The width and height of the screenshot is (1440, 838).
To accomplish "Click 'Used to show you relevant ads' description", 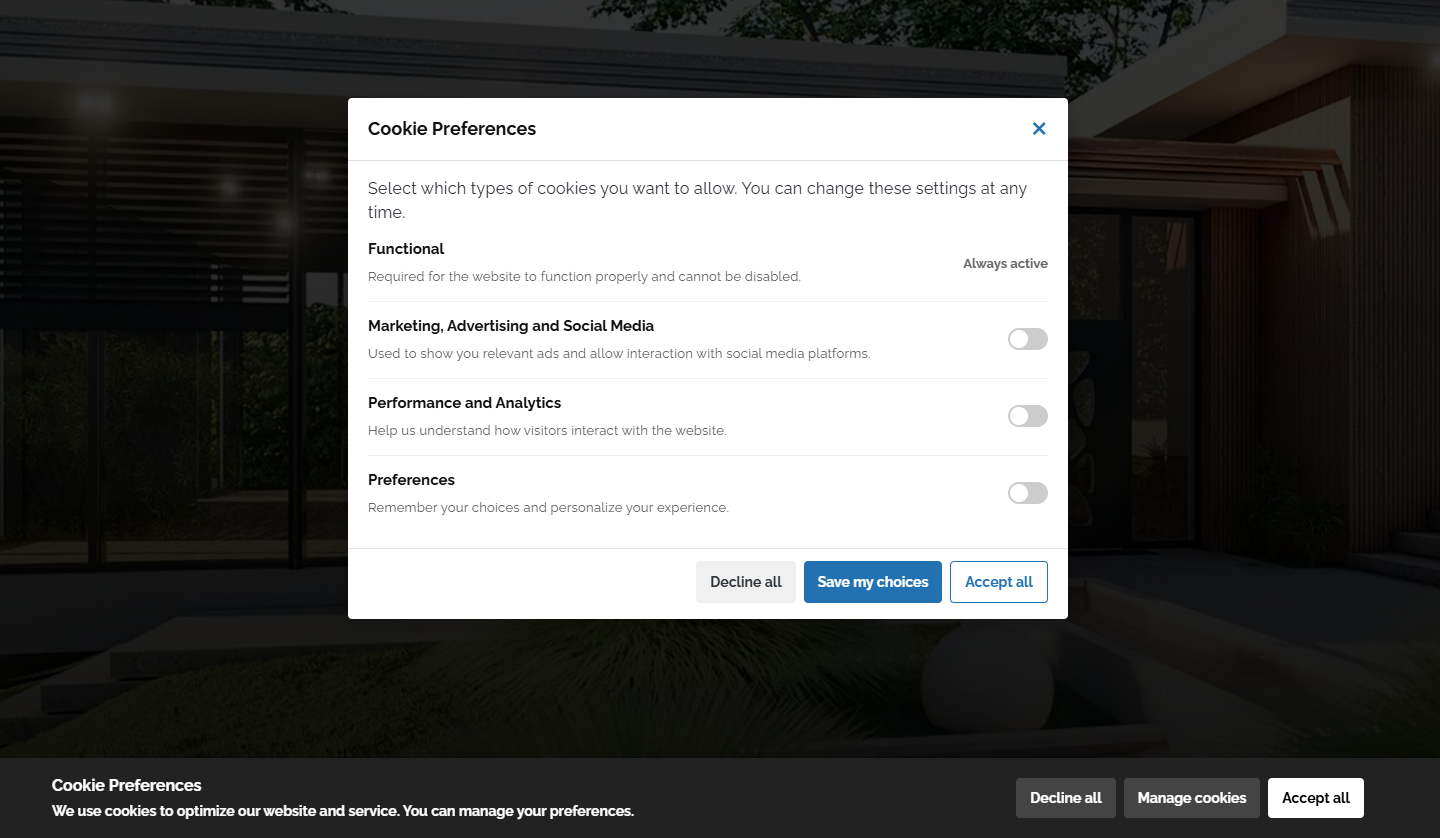I will point(619,354).
